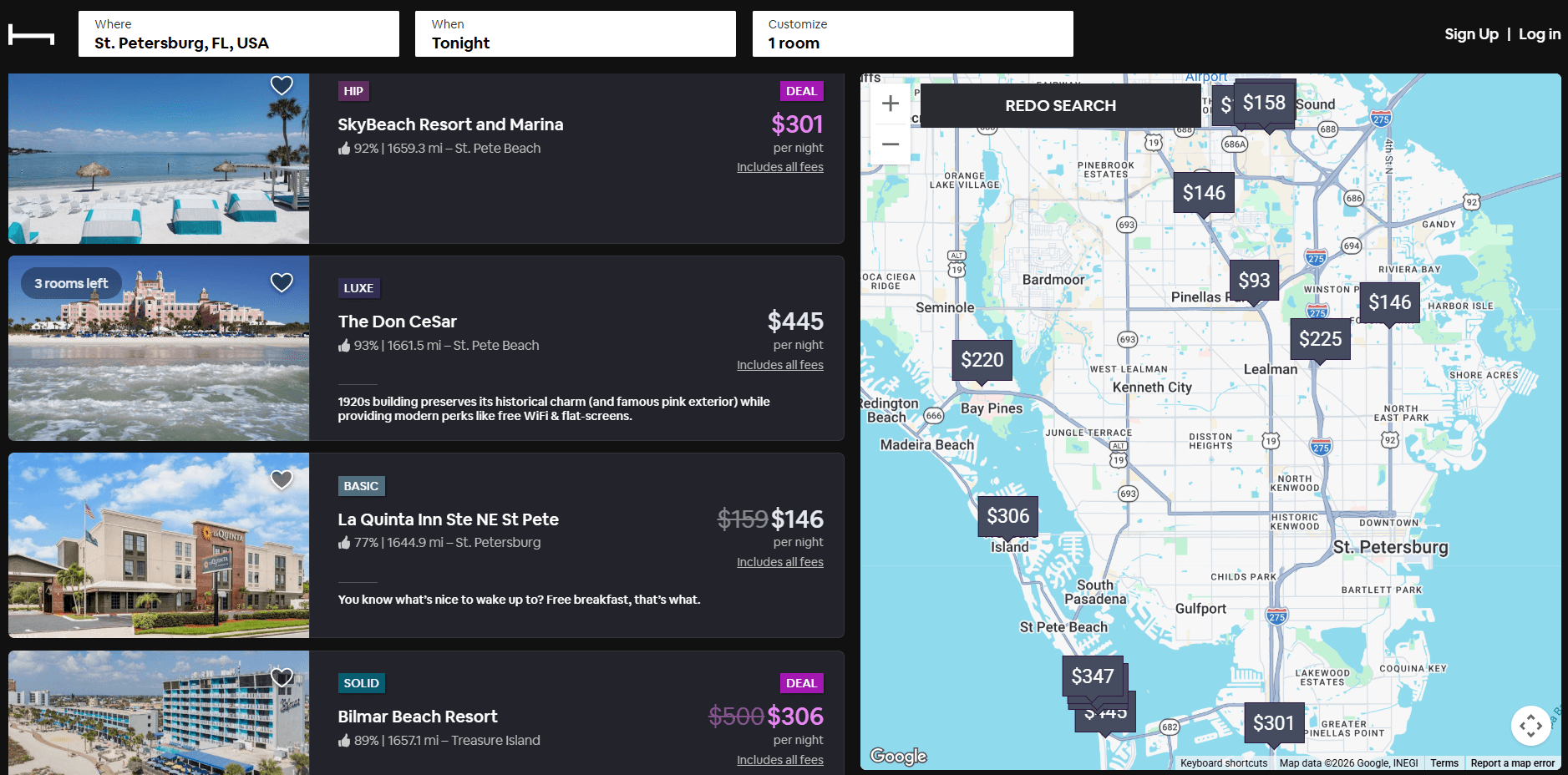The width and height of the screenshot is (1568, 775).
Task: Click the La Quinta free breakfast description
Action: click(519, 600)
